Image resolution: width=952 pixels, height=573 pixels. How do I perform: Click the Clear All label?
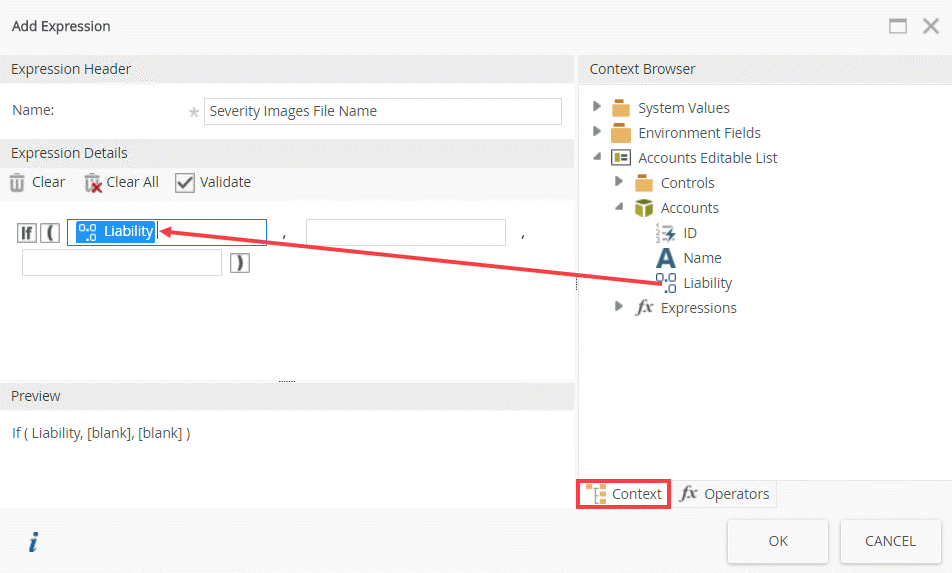click(x=132, y=182)
